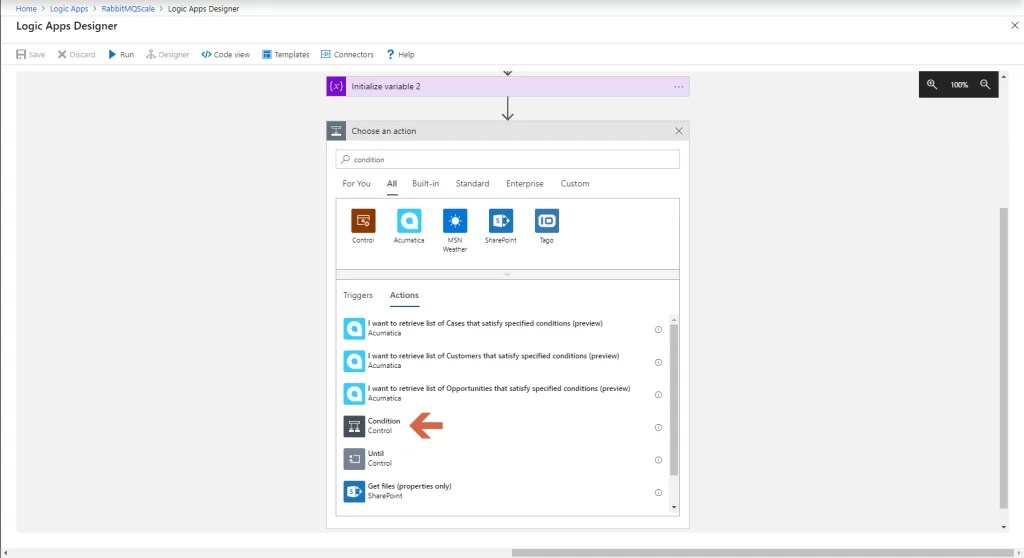1024x558 pixels.
Task: Click the variable icon on Initialize variable 2
Action: [x=336, y=86]
